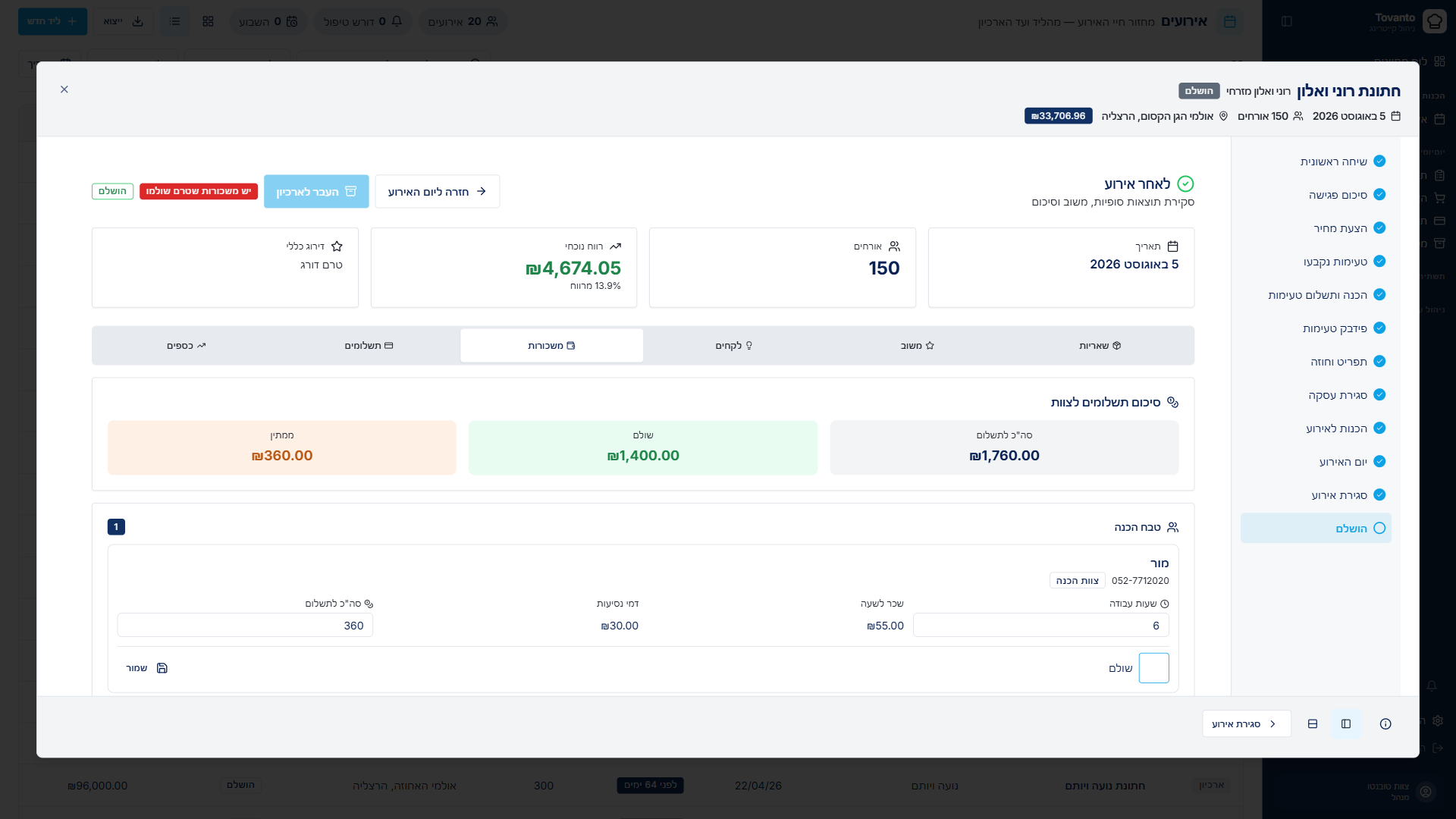
Task: Select the סגירת עסקה stage
Action: click(x=1316, y=395)
